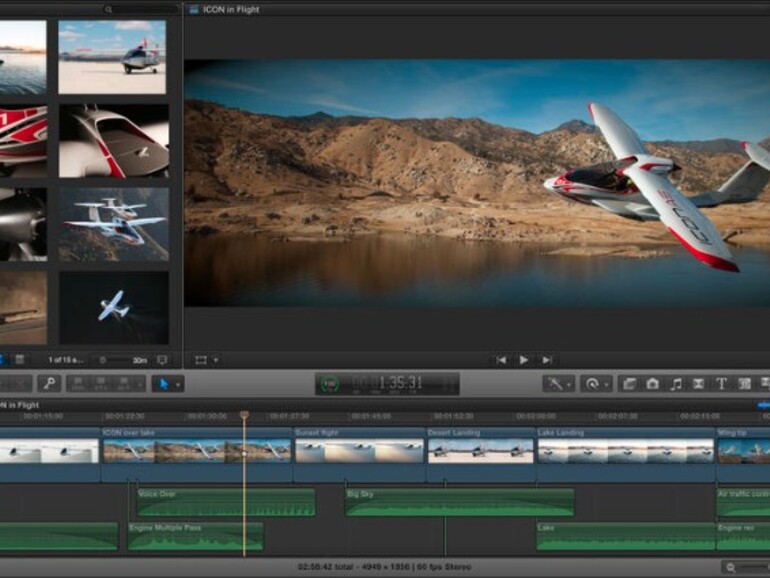Expand the Retime menu arrow

[606, 385]
